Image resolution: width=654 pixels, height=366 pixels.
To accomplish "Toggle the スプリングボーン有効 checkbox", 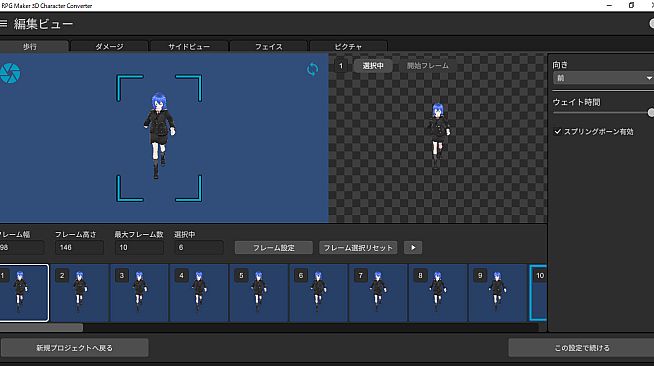I will point(558,132).
